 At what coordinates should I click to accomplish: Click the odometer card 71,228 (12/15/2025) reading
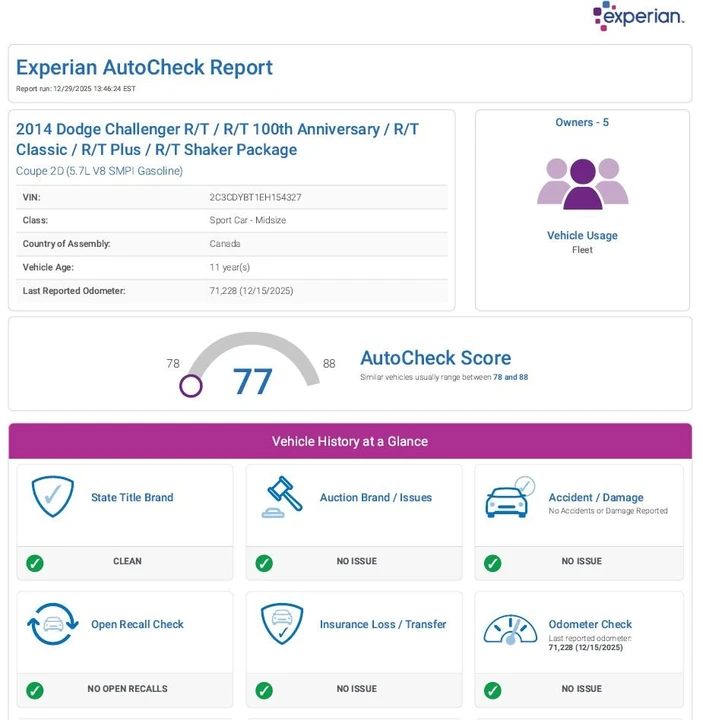586,647
